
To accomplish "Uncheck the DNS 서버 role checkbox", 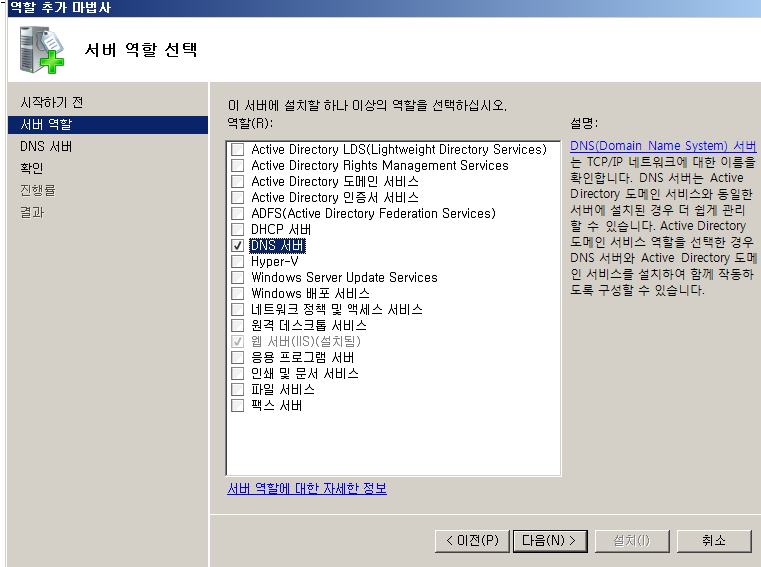I will click(237, 245).
